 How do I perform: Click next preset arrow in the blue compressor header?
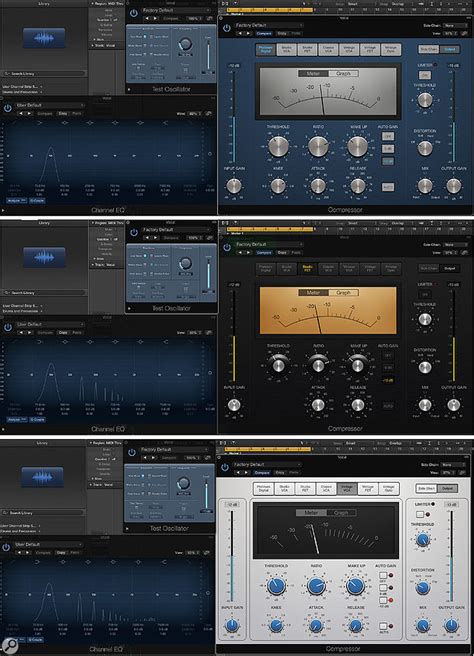pos(249,33)
